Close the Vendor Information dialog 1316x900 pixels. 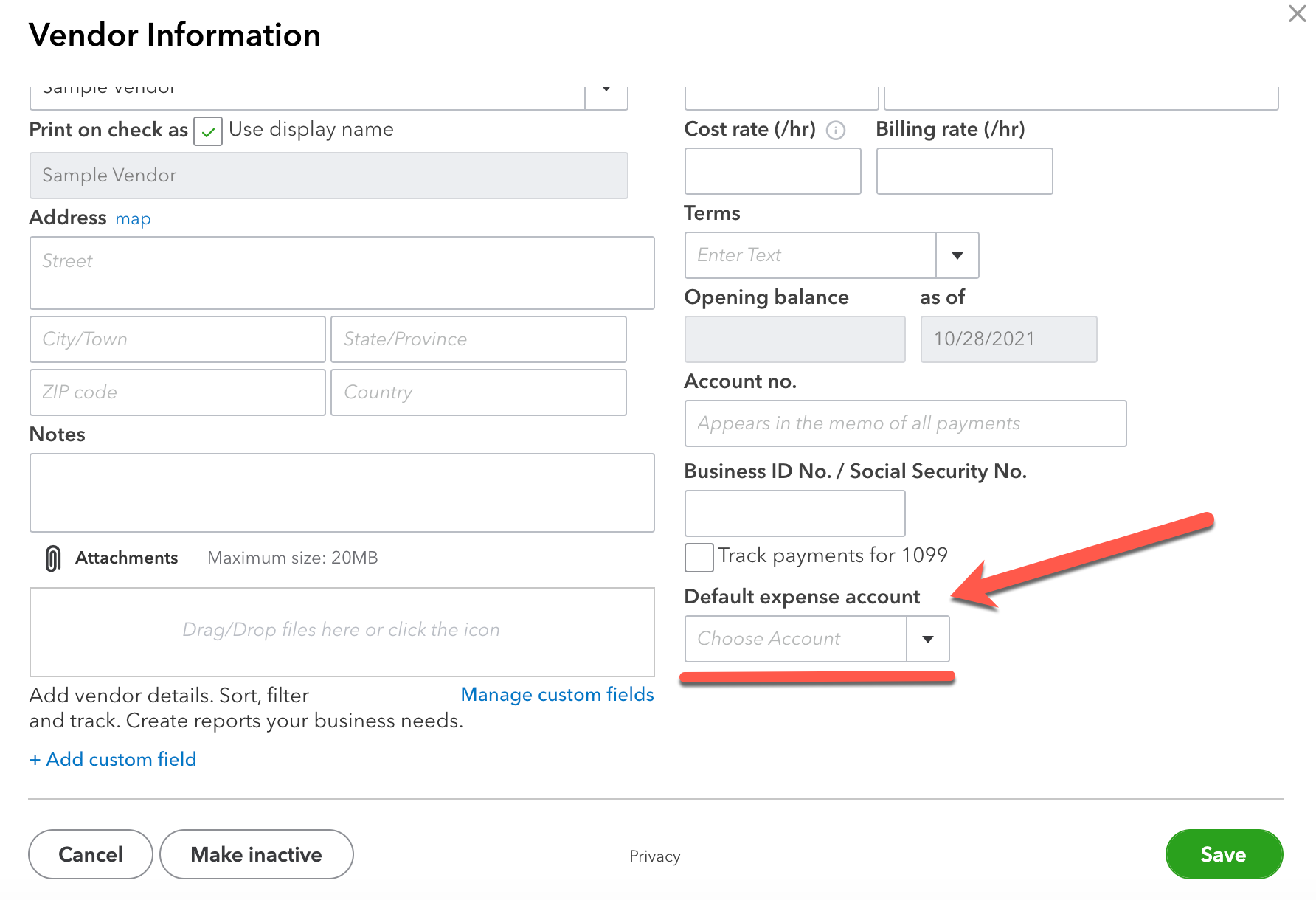click(x=1297, y=14)
